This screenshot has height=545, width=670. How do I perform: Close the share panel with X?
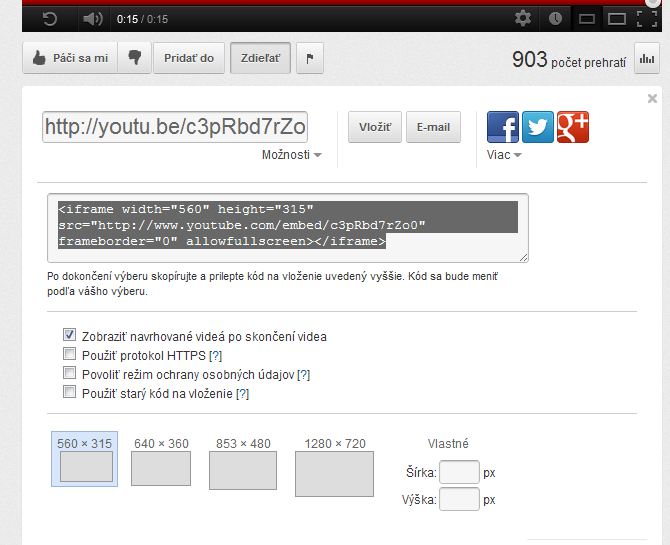[x=652, y=99]
